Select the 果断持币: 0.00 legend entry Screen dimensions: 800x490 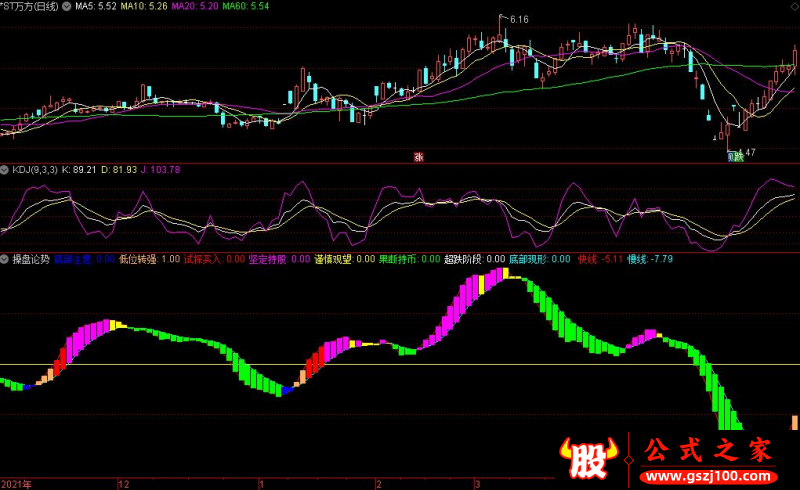pos(410,259)
